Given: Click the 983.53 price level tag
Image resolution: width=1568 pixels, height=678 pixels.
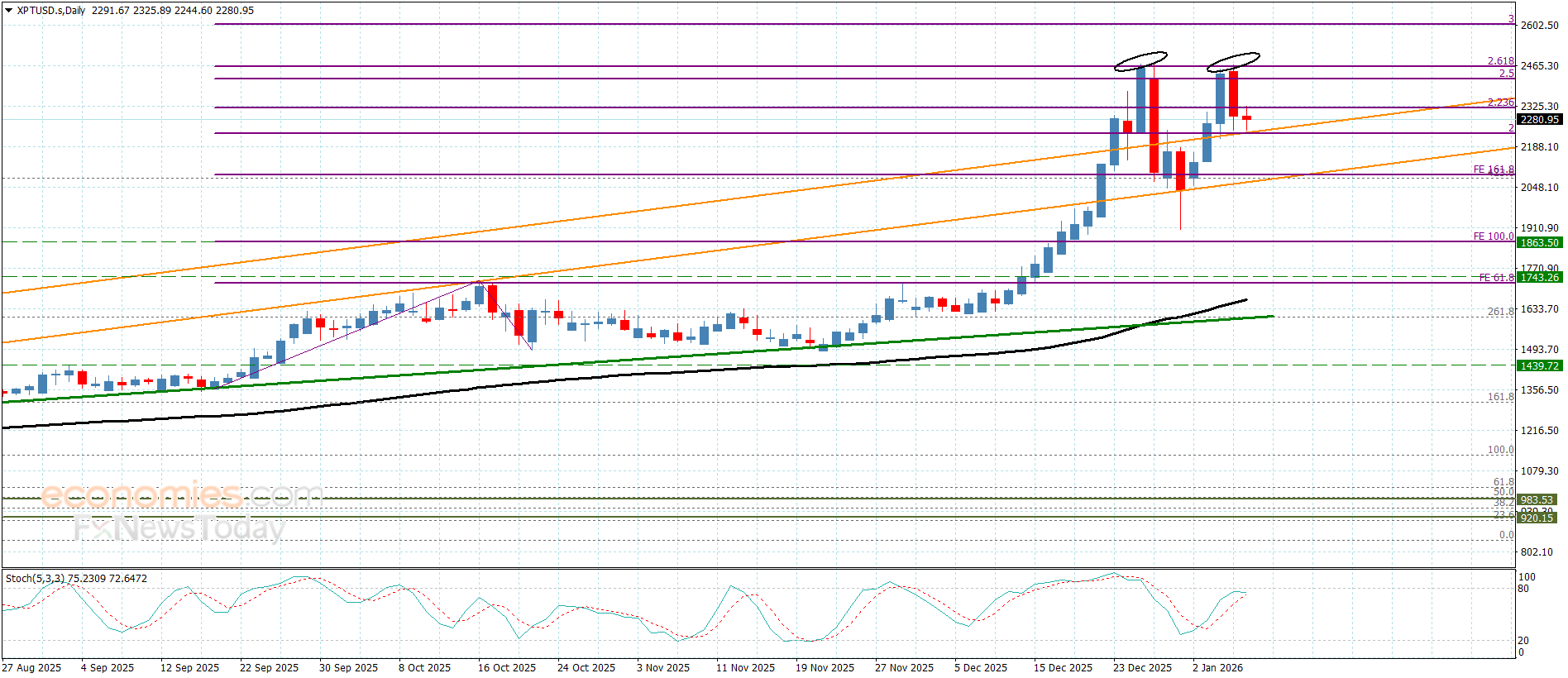Looking at the screenshot, I should tap(1537, 500).
